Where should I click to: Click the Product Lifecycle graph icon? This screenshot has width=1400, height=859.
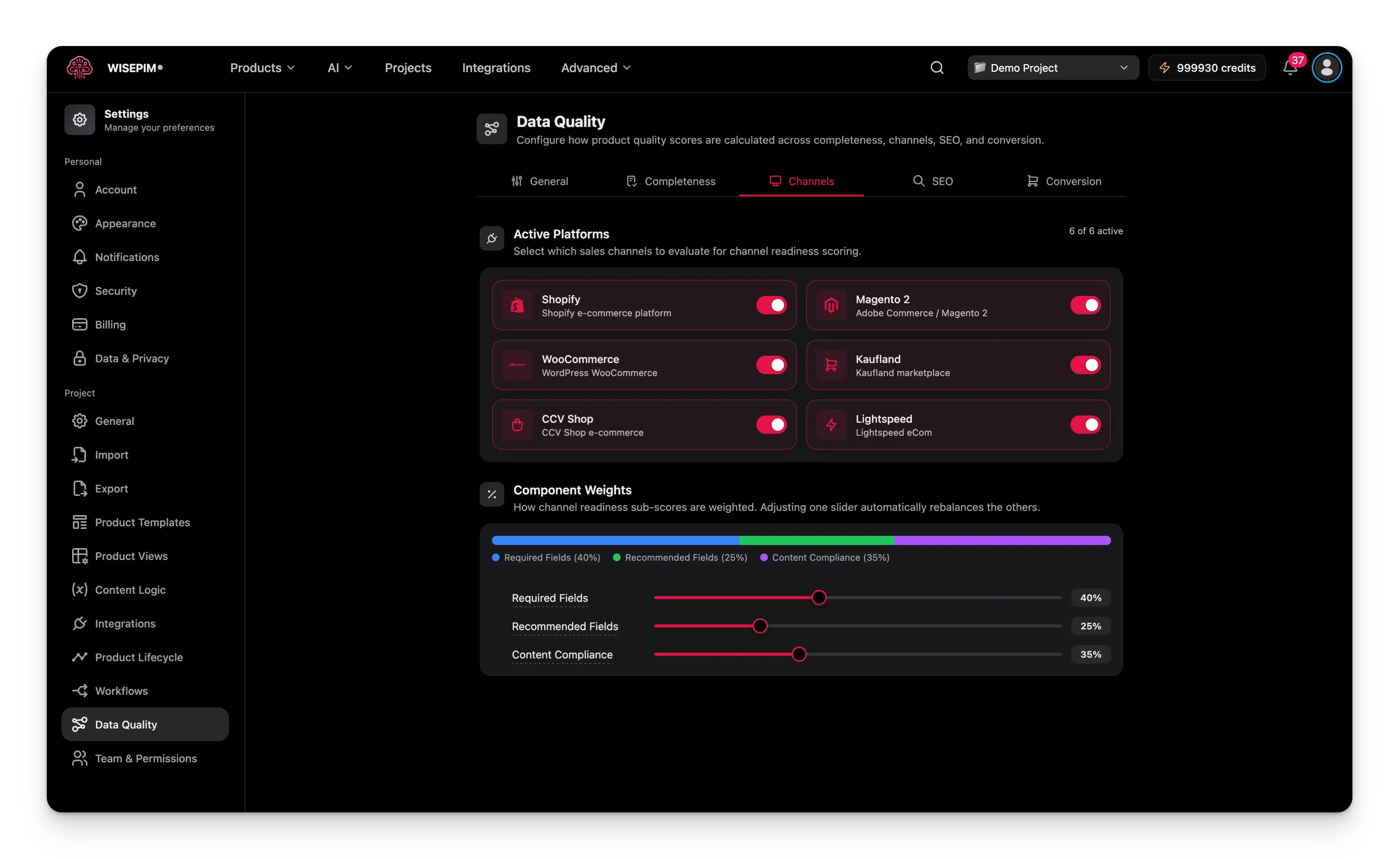pyautogui.click(x=79, y=657)
